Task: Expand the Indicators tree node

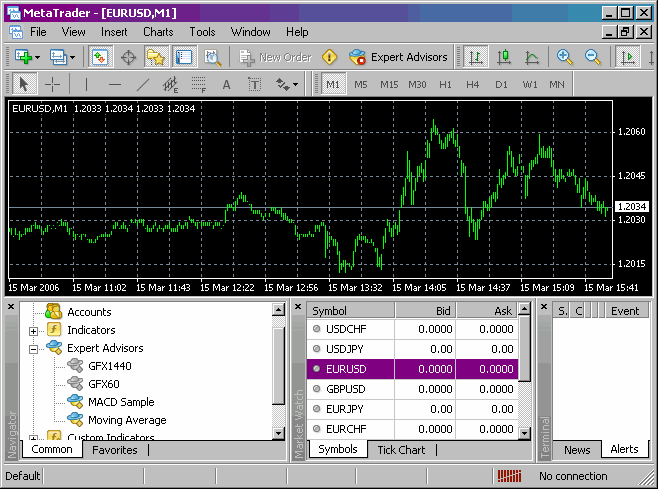Action: (34, 331)
